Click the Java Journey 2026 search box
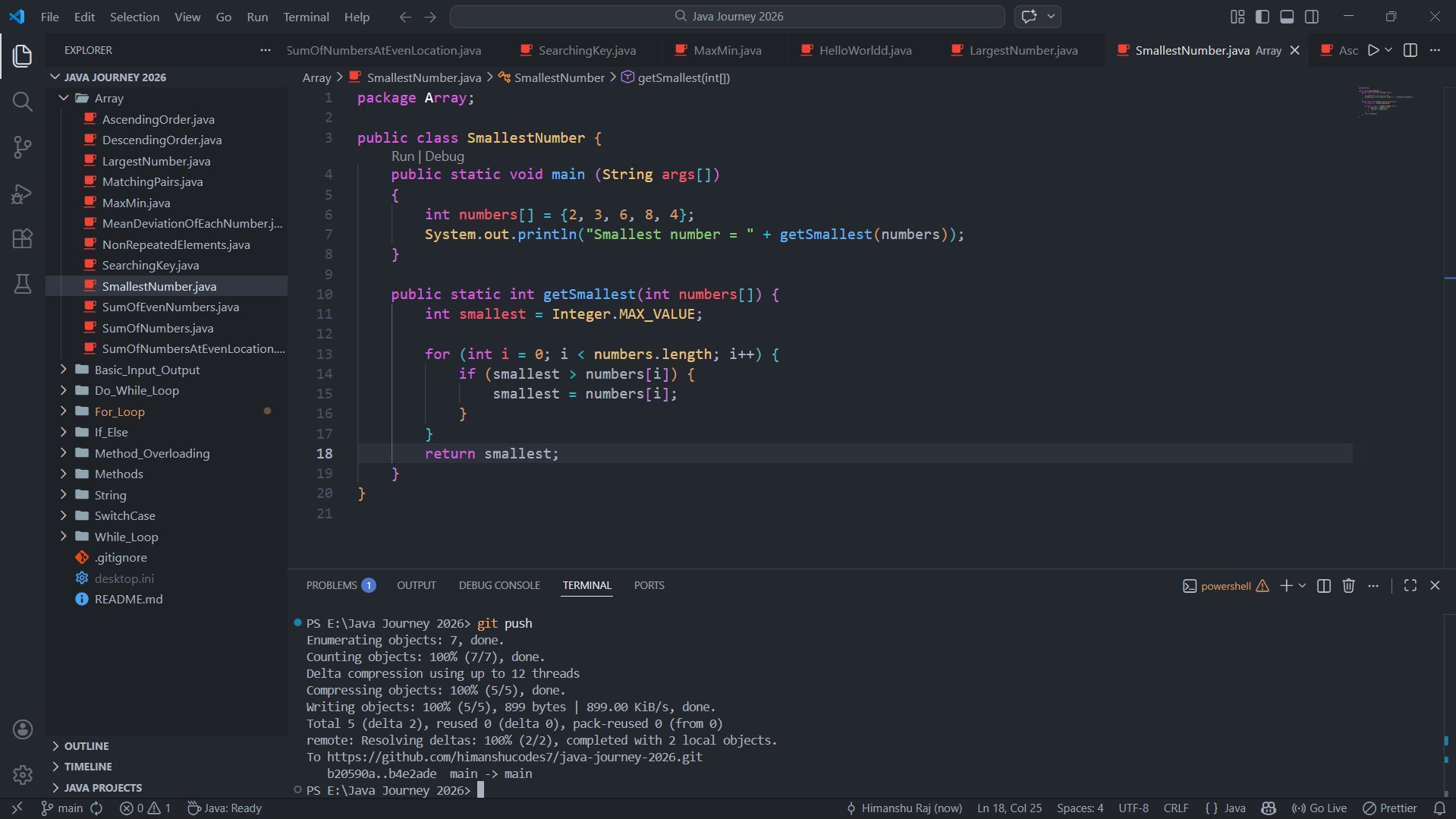The width and height of the screenshot is (1456, 819). (x=728, y=17)
